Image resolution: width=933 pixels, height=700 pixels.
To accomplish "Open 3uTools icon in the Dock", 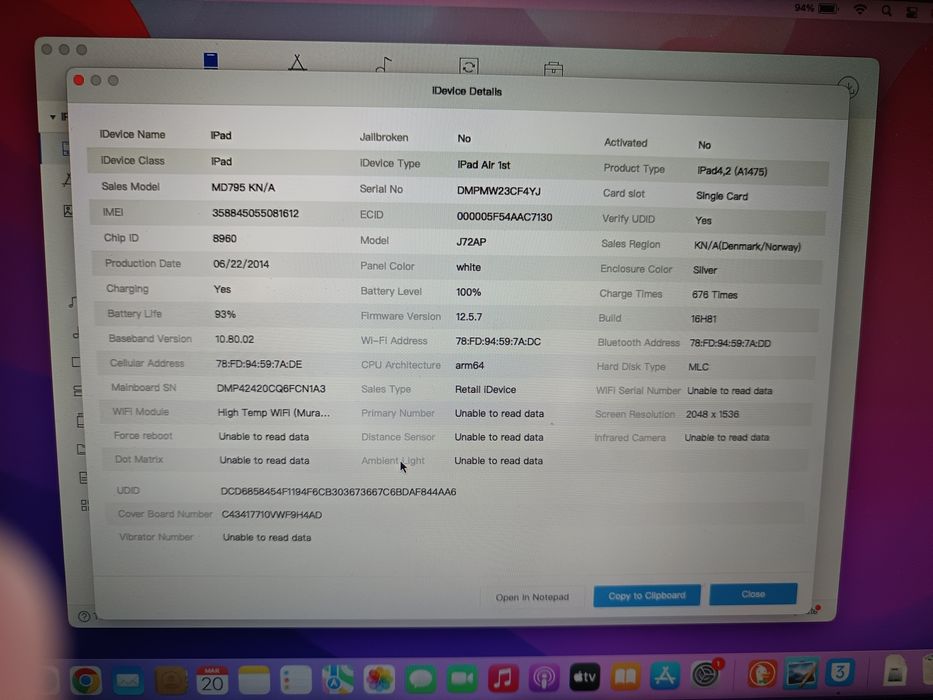I will tap(840, 673).
